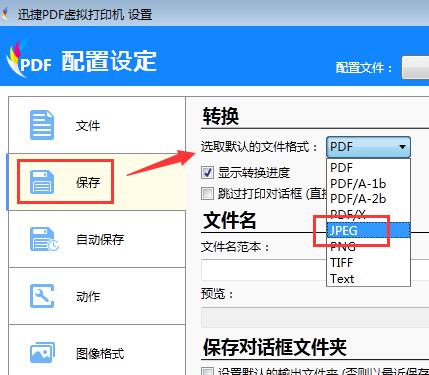The width and height of the screenshot is (429, 375).
Task: Click the 文件 document icon in sidebar
Action: tap(42, 125)
